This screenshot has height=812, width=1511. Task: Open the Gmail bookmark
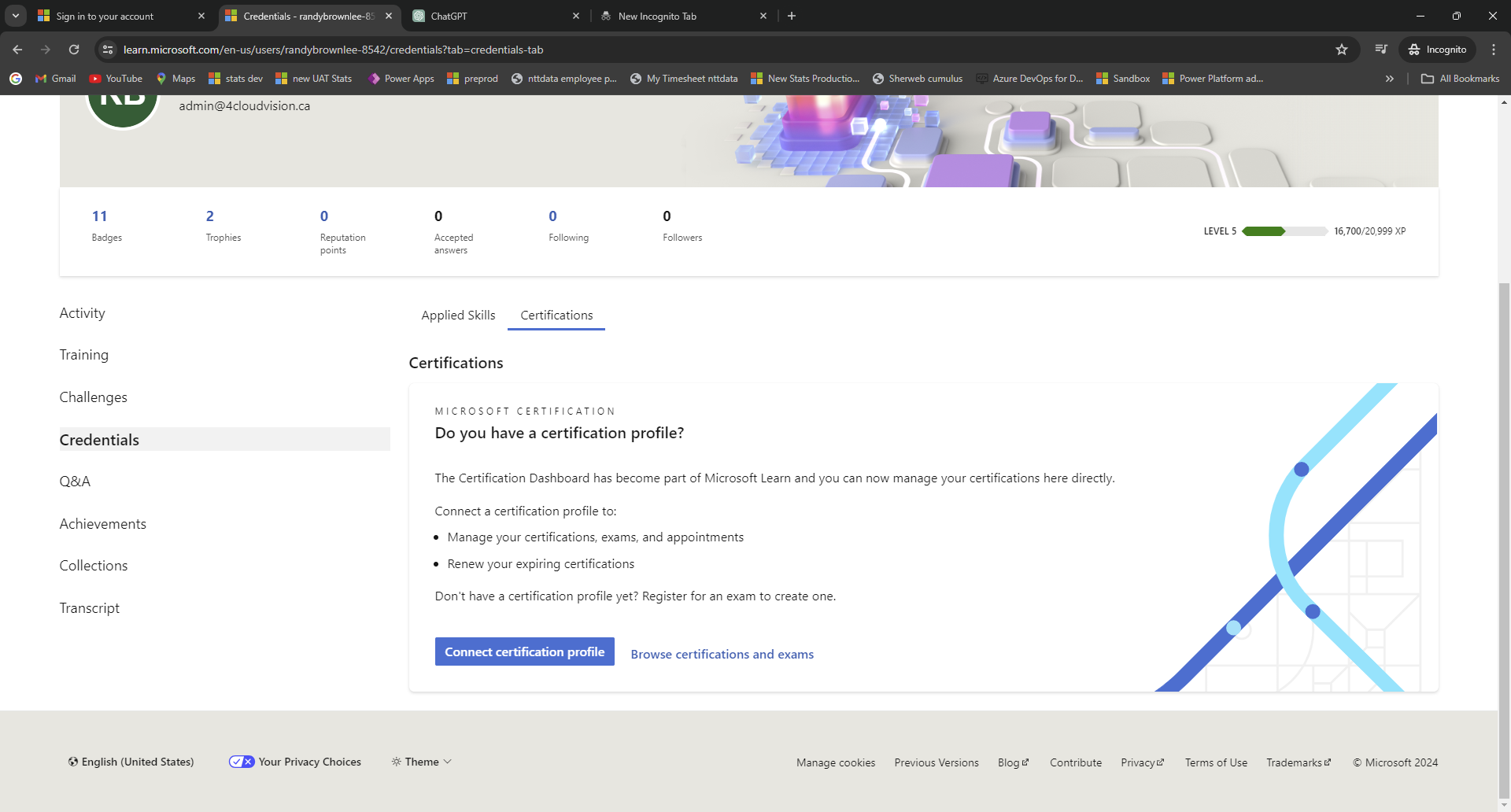pyautogui.click(x=54, y=78)
